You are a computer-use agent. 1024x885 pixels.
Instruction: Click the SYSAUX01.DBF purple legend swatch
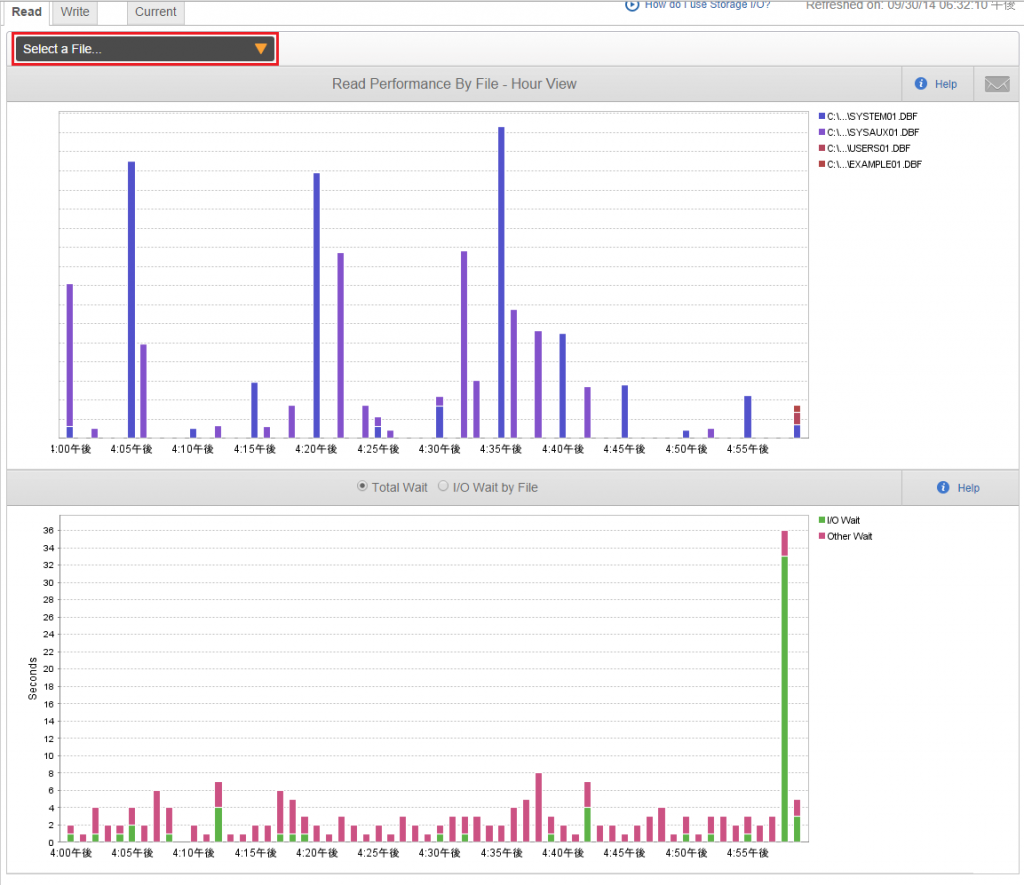point(822,132)
